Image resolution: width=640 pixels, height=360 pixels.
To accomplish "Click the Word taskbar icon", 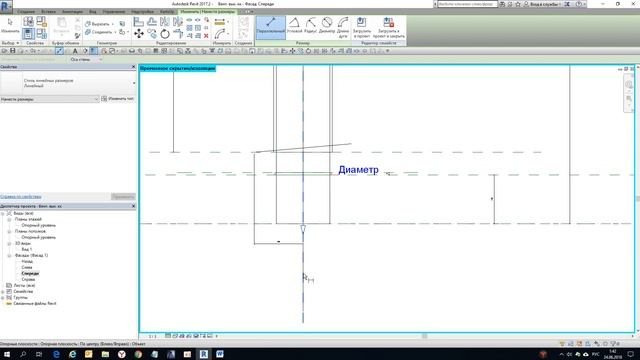I will point(220,354).
